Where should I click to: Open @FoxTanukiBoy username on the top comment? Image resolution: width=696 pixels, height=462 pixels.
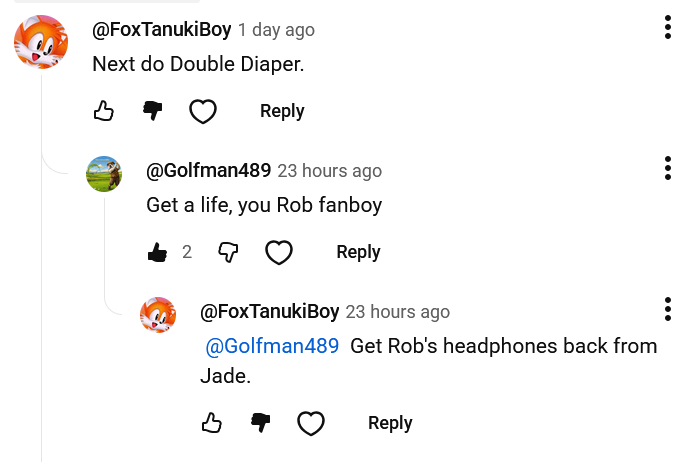[x=162, y=30]
